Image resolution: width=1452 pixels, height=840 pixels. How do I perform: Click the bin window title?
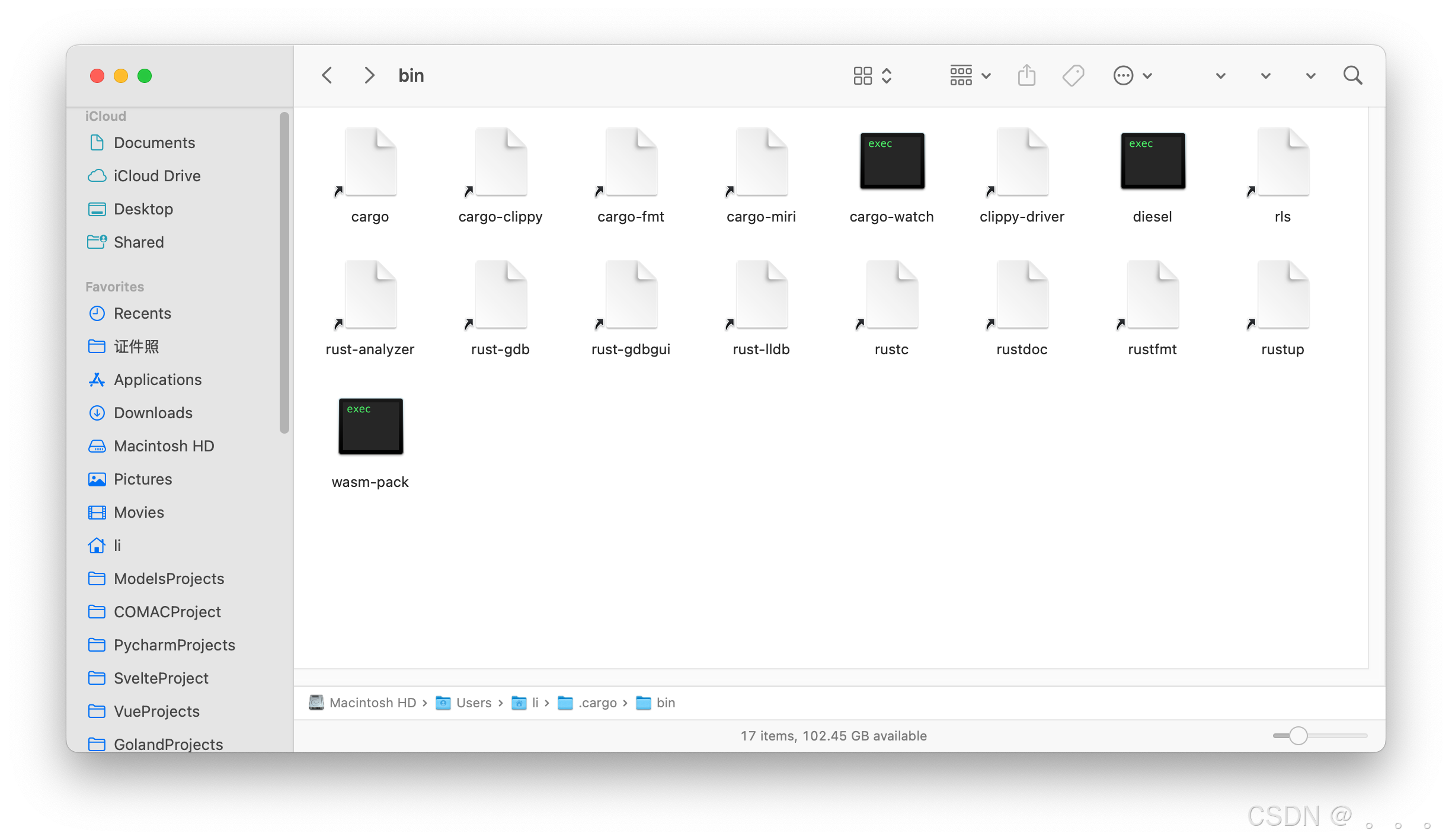coord(411,75)
